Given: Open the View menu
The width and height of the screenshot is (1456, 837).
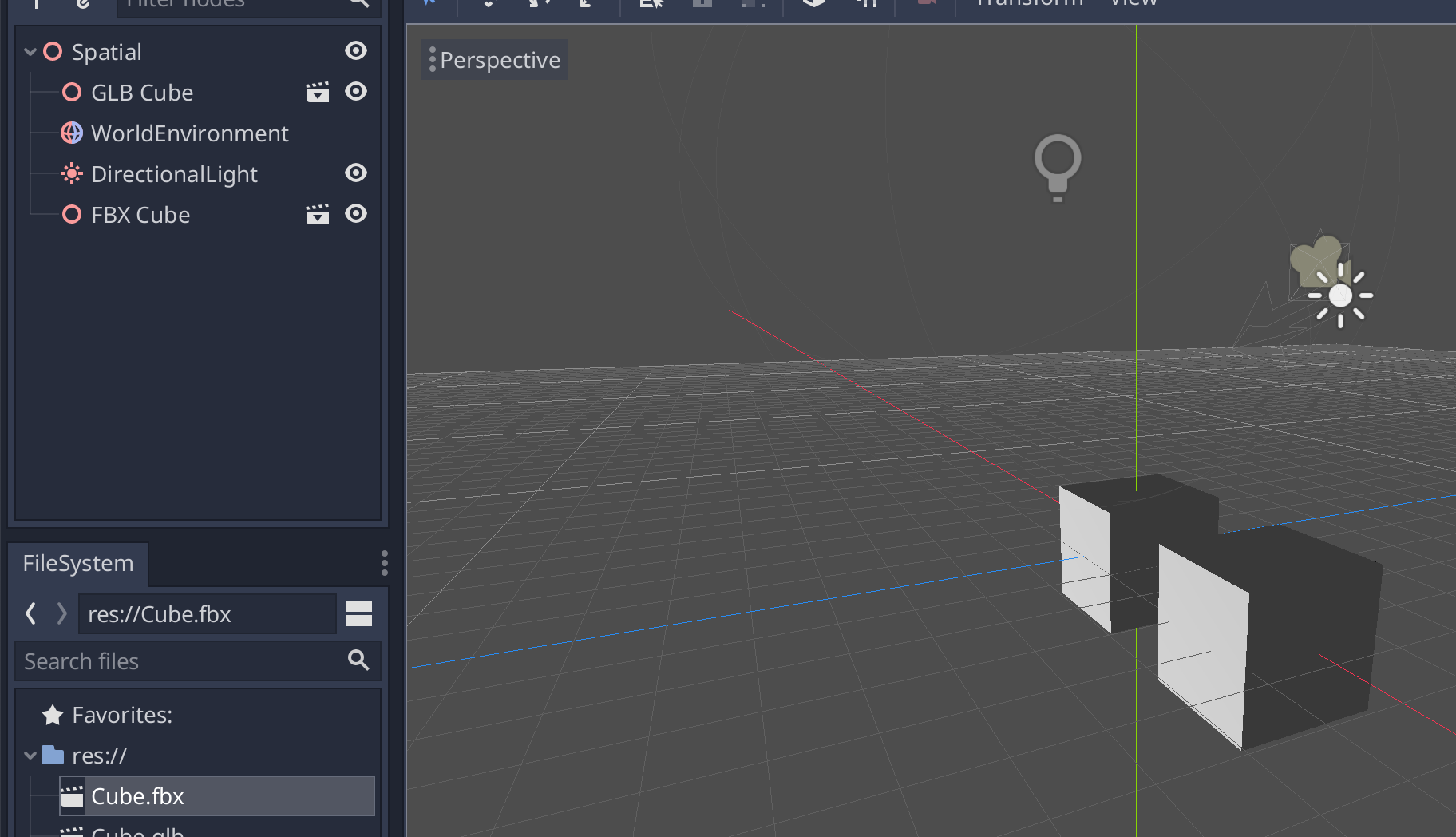Looking at the screenshot, I should 1133,4.
